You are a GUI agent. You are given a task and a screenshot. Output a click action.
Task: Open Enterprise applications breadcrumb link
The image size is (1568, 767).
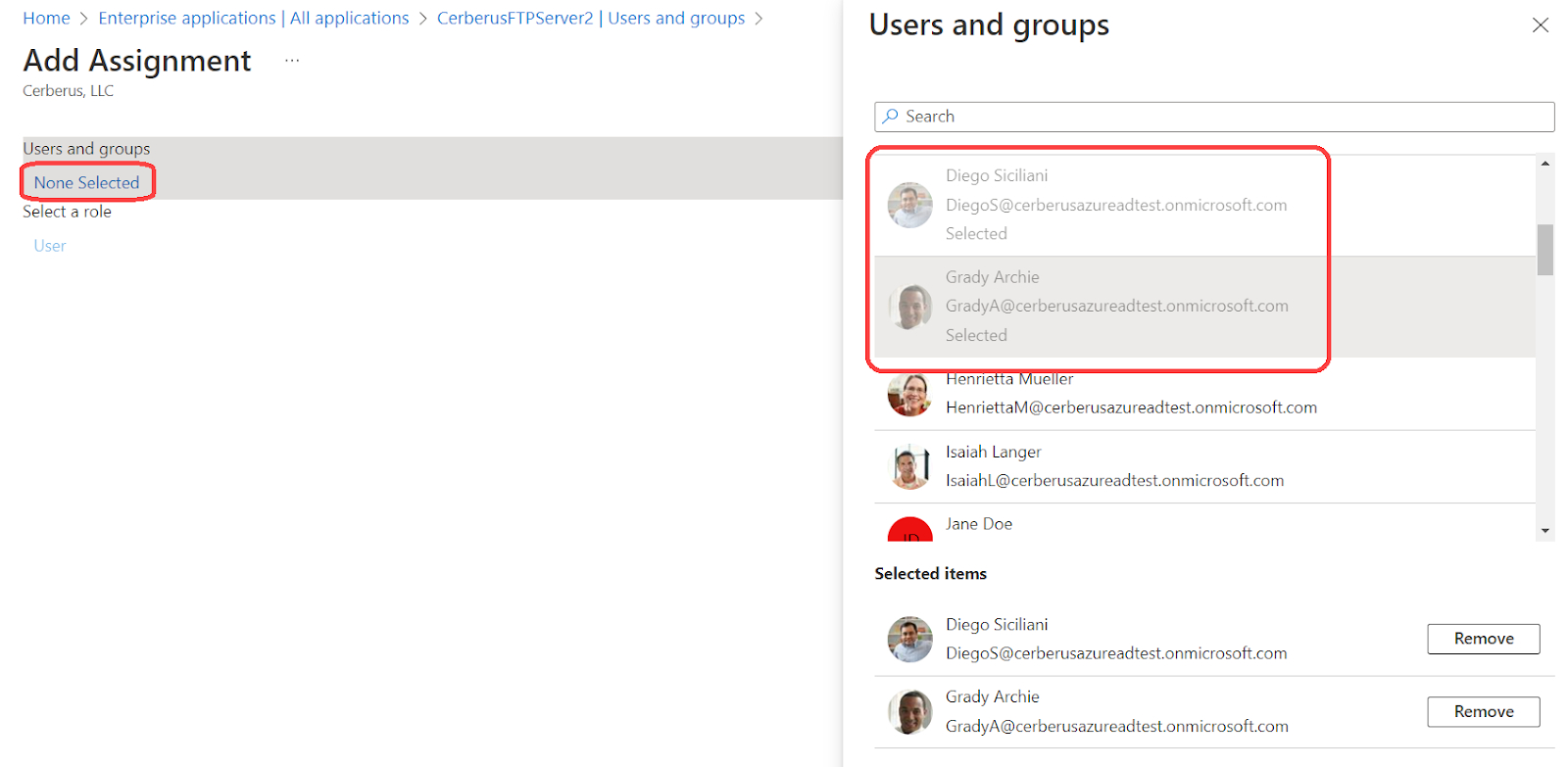(253, 19)
